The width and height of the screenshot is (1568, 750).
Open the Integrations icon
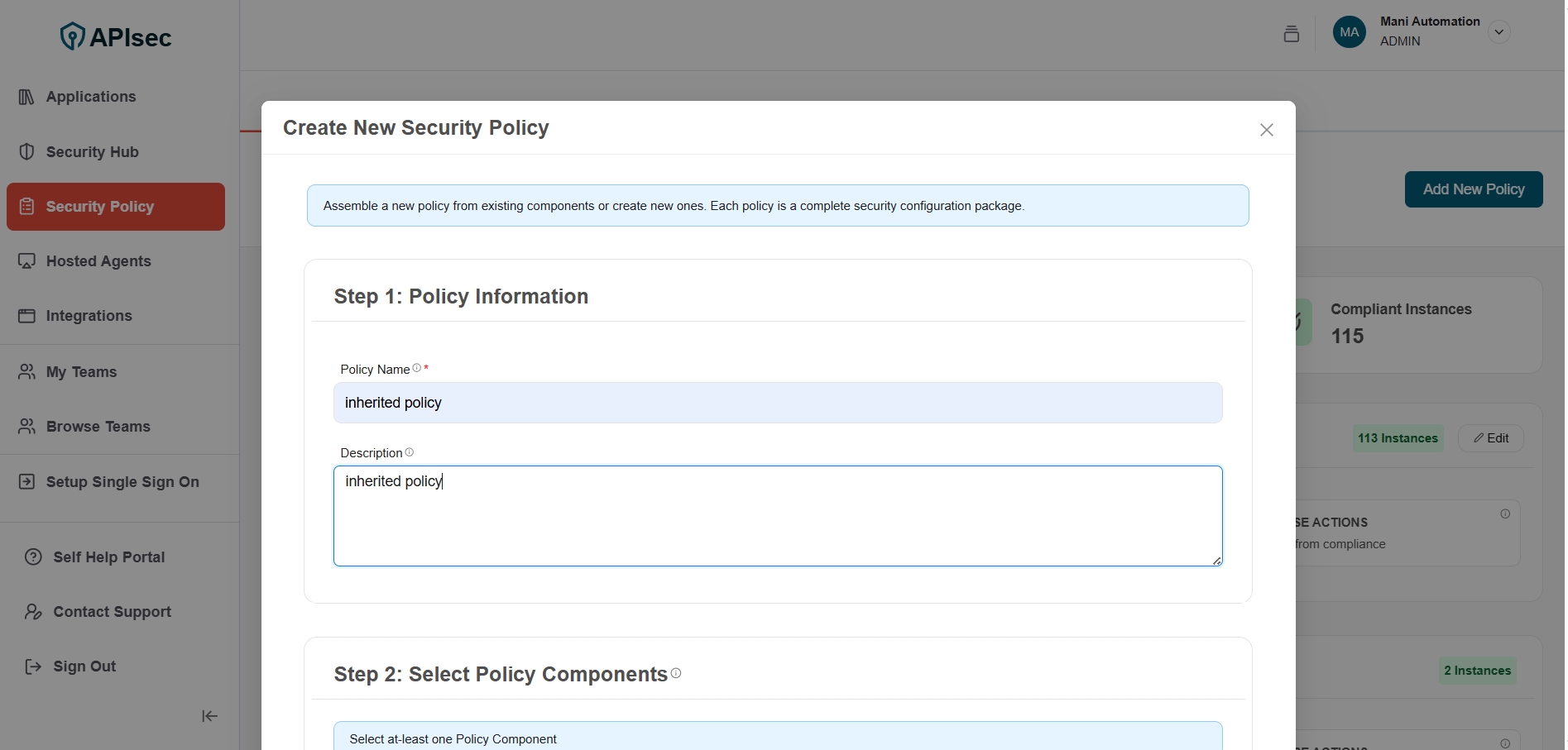point(26,315)
